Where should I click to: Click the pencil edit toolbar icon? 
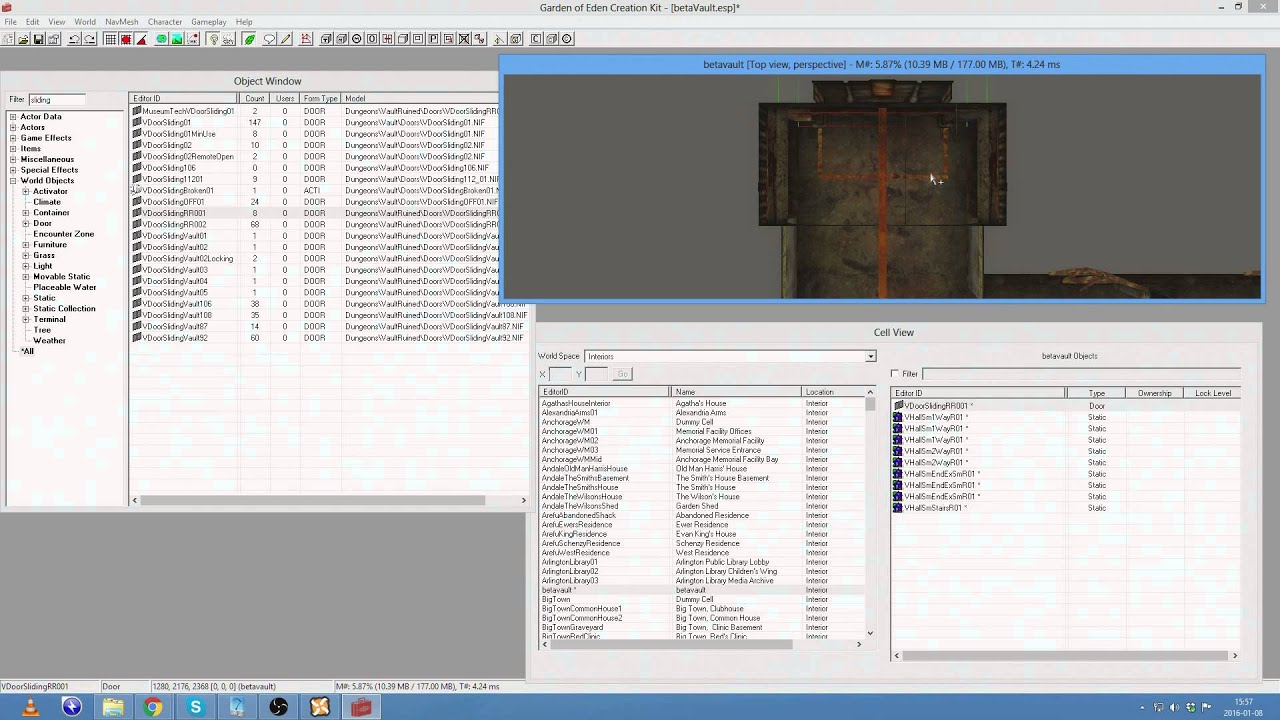(285, 39)
